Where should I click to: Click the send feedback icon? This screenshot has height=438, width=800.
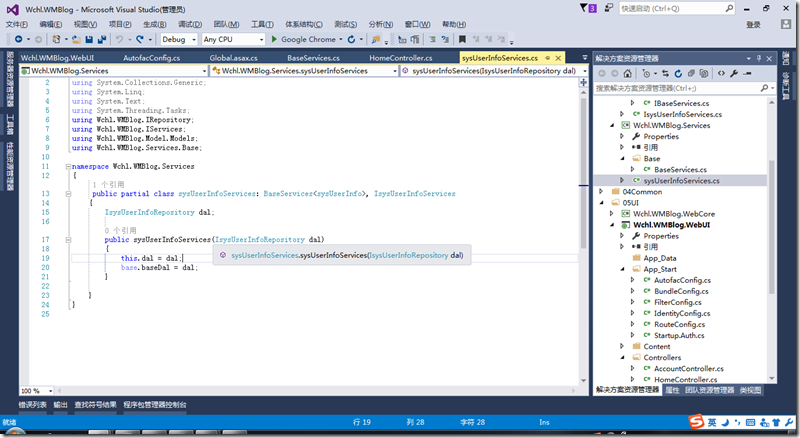pyautogui.click(x=608, y=8)
